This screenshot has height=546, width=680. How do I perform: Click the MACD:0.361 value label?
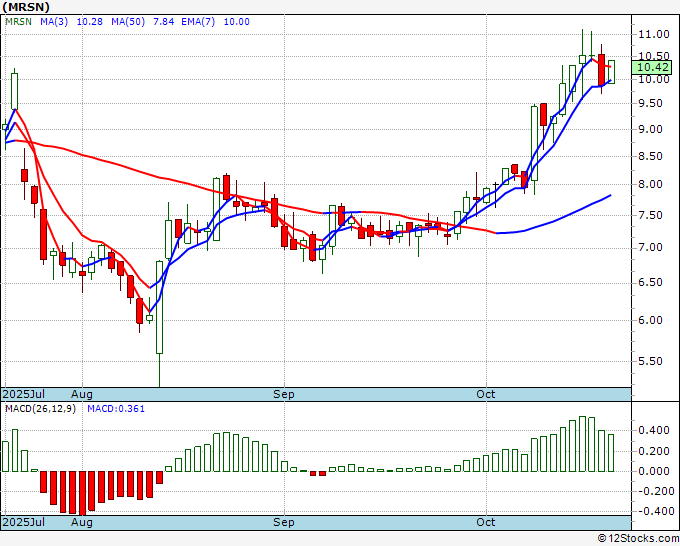(116, 409)
